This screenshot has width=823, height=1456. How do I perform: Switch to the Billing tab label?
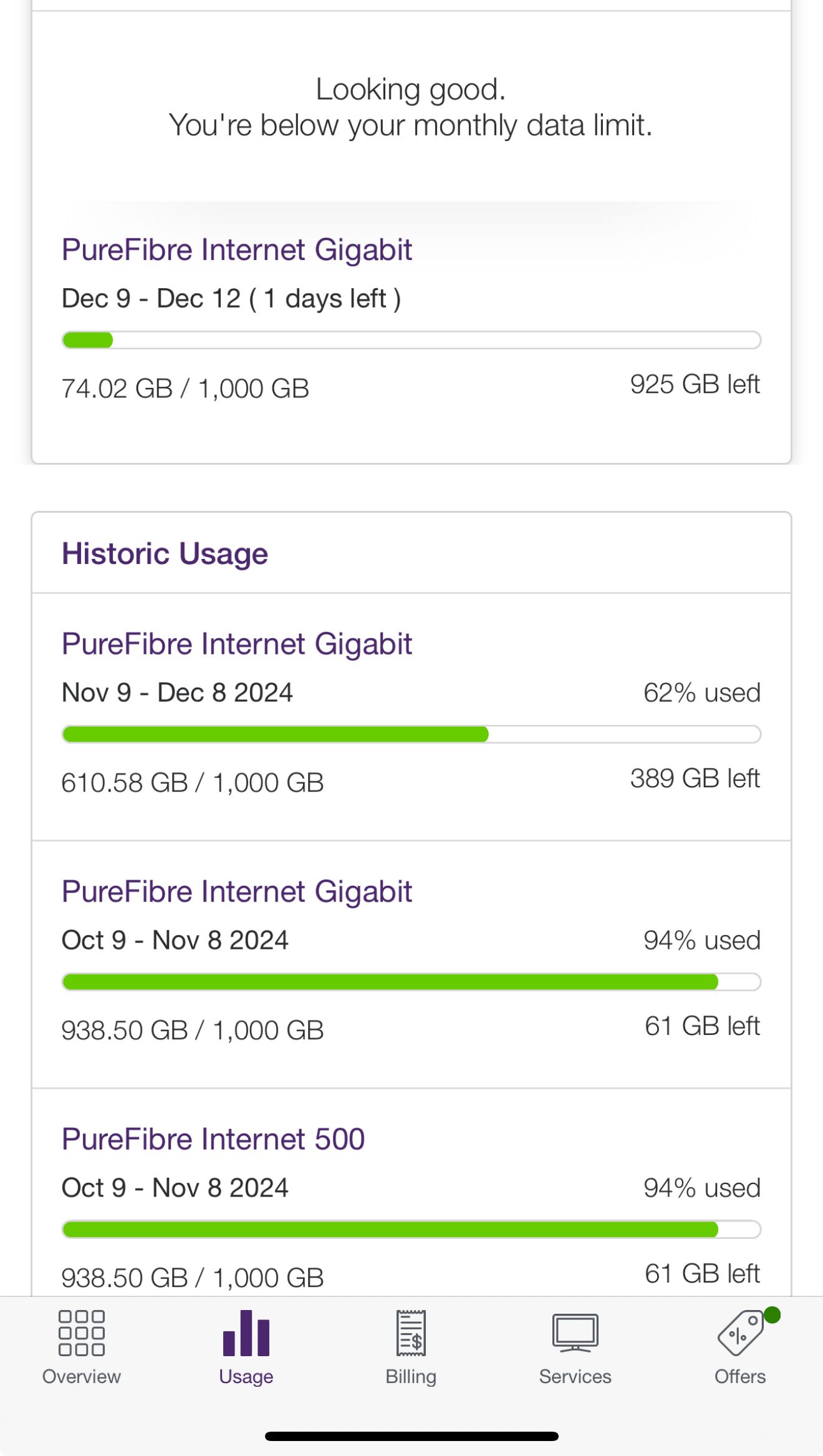coord(411,1376)
